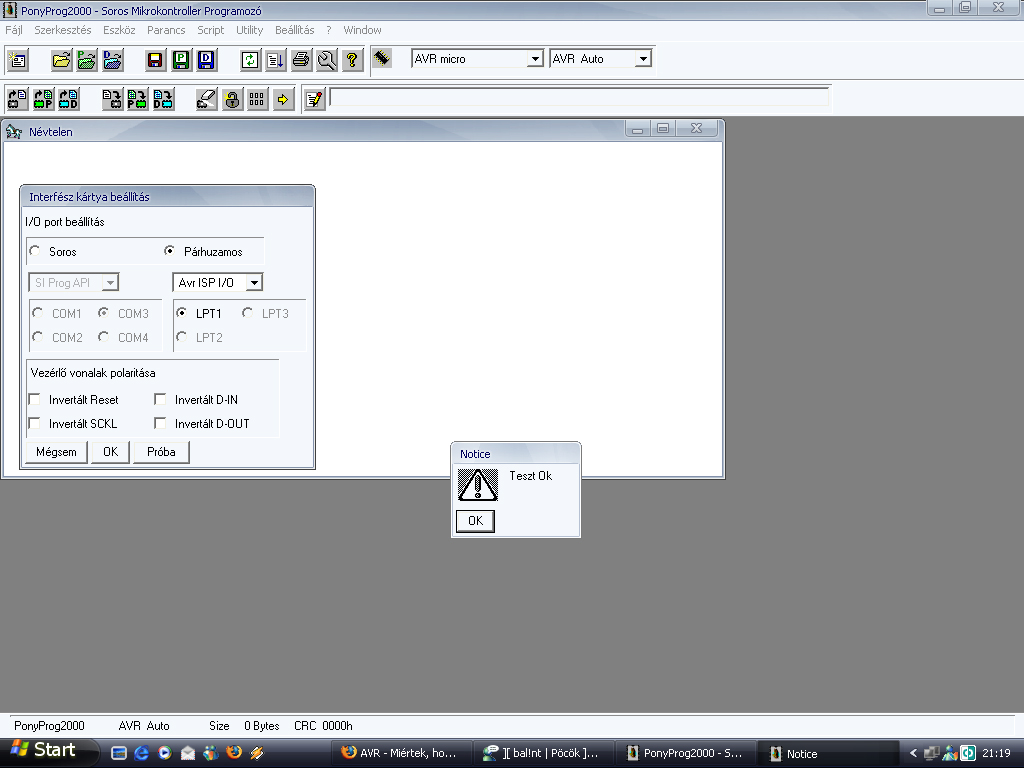1024x768 pixels.
Task: Click Write Data memory cyan D icon
Action: [163, 99]
